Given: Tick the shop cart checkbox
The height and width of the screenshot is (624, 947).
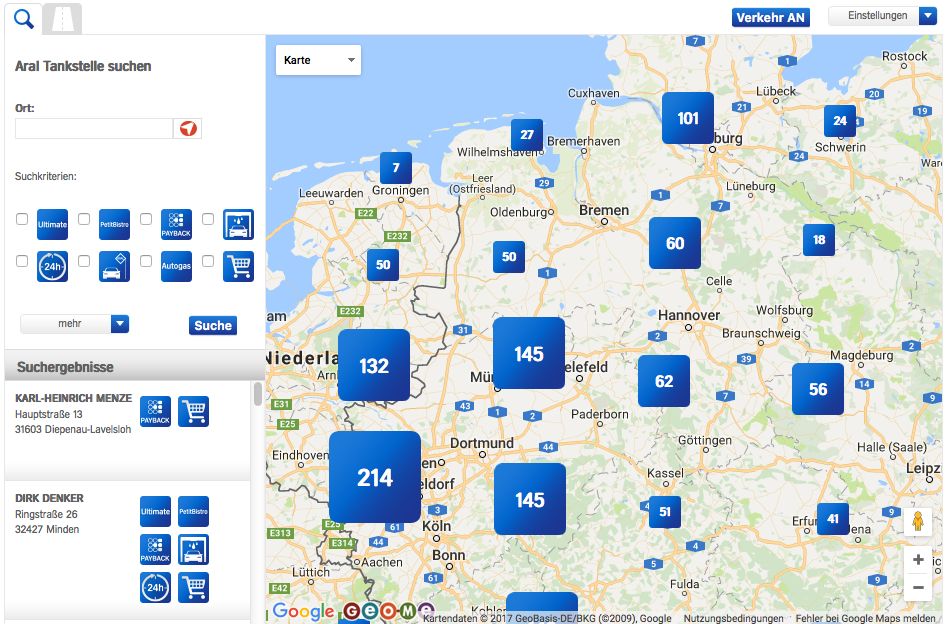Looking at the screenshot, I should point(208,261).
